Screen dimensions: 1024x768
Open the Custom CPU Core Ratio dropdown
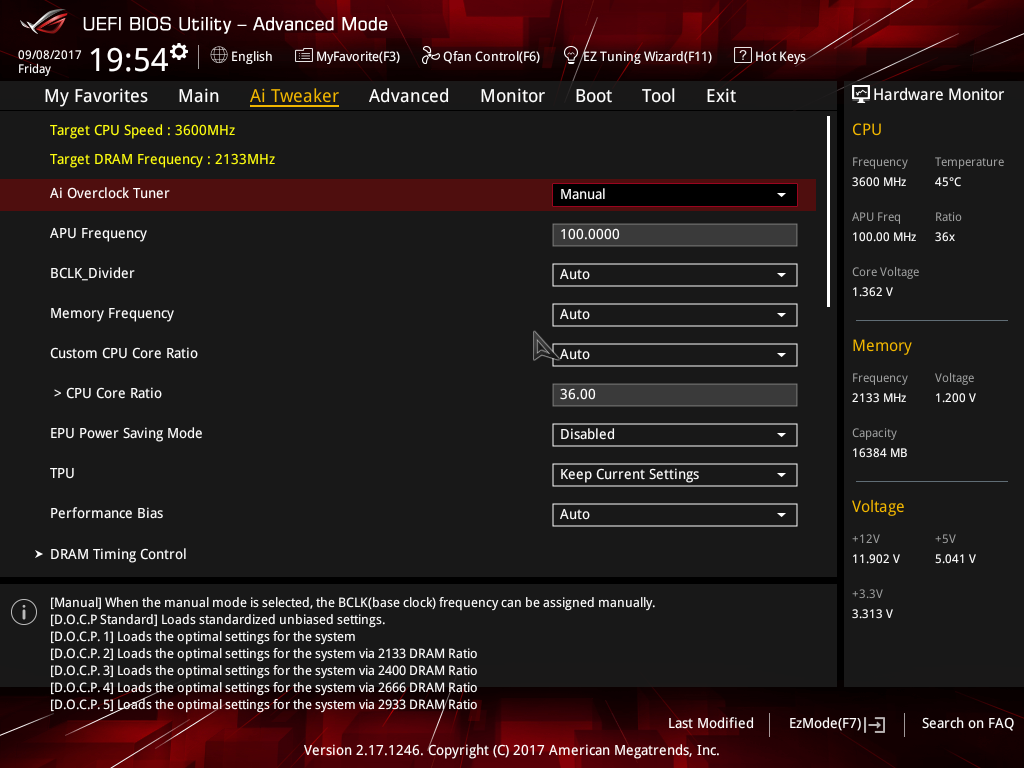[675, 355]
